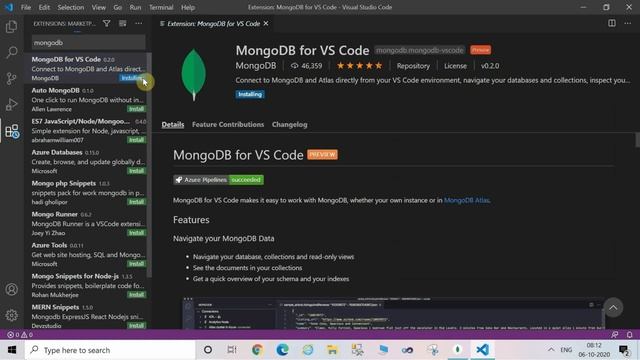Install the Mongo Runner extension
640x360 pixels.
click(x=136, y=233)
